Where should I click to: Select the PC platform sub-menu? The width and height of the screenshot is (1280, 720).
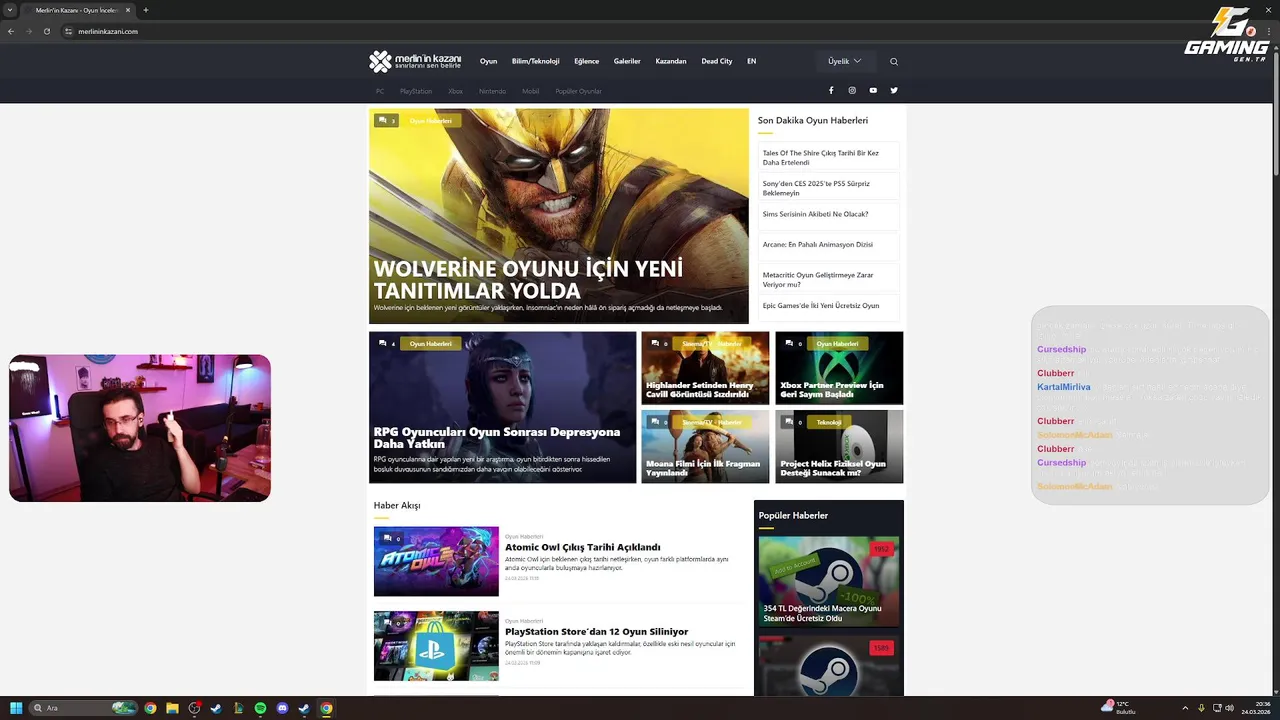[x=380, y=91]
